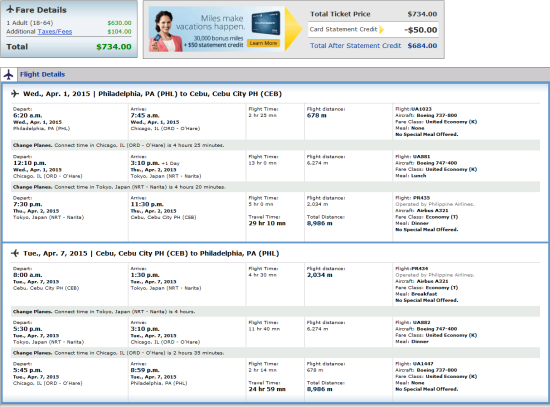Click the 13 hr 0 mn flight time

coord(263,163)
